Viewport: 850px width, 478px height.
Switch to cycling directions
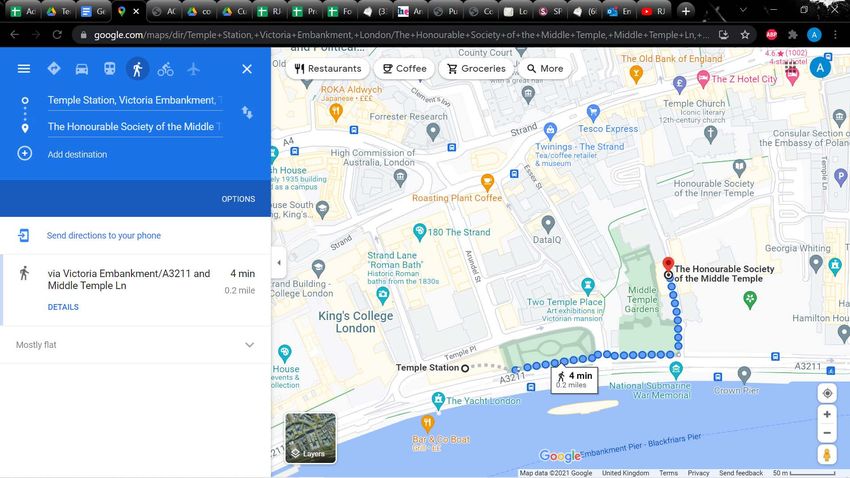pos(165,69)
